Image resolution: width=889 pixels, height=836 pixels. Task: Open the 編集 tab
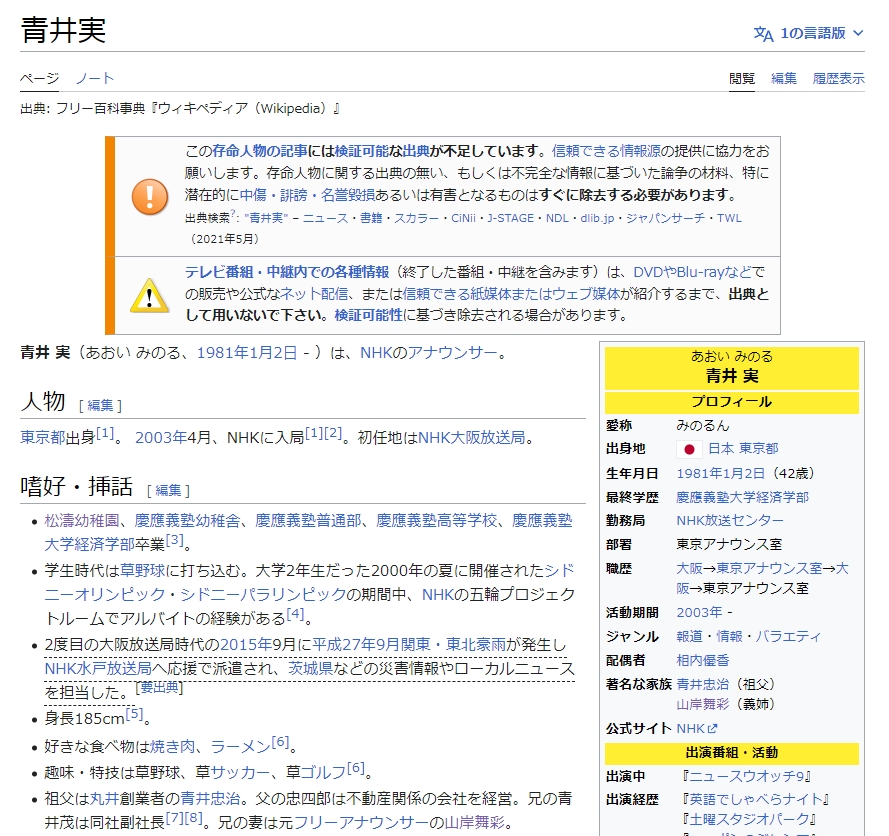pos(784,77)
